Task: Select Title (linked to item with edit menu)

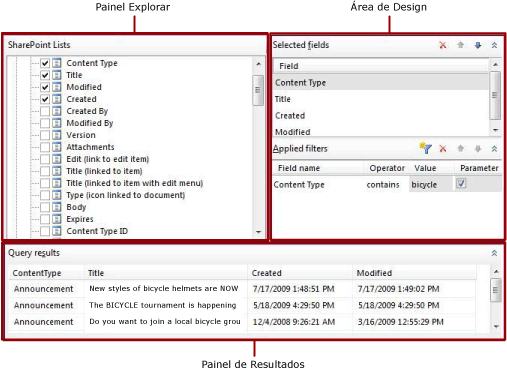Action: [x=135, y=183]
